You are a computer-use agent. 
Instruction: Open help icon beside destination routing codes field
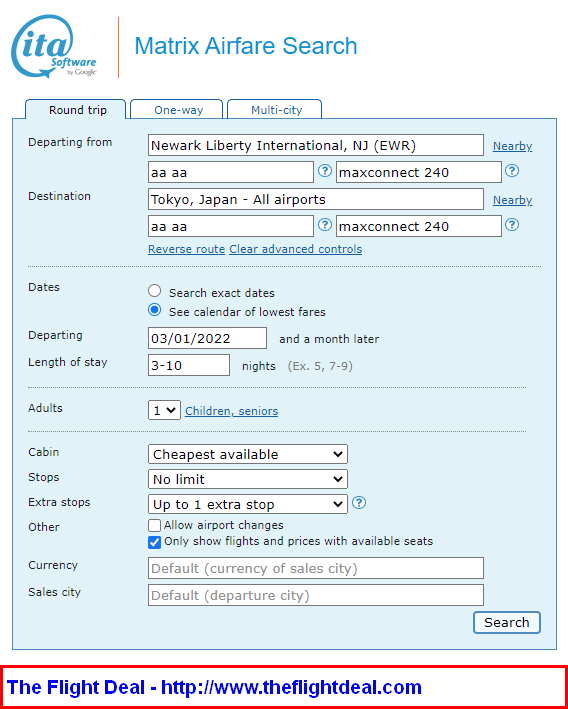(325, 225)
